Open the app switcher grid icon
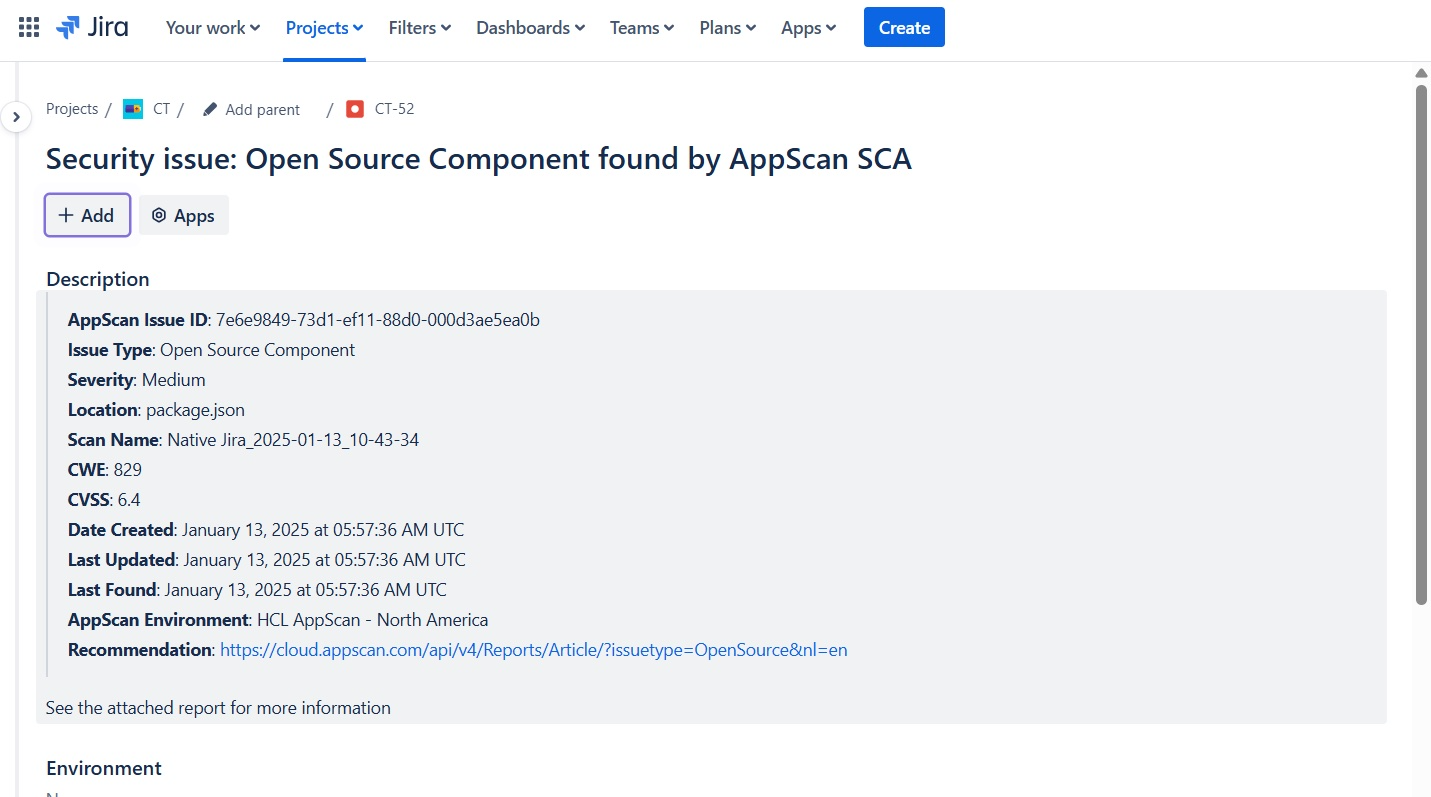This screenshot has height=797, width=1431. pyautogui.click(x=29, y=28)
